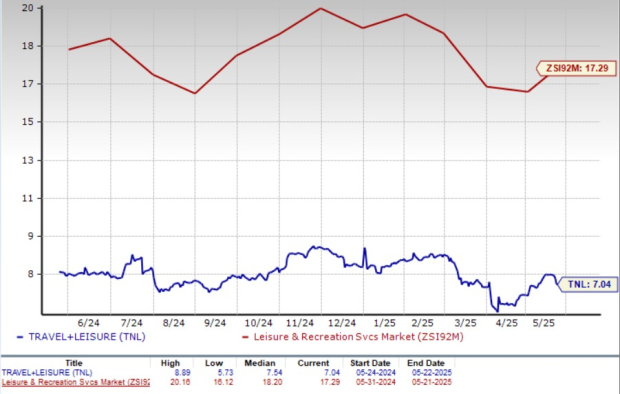Screen dimensions: 620x394
Task: Click the High column header
Action: 170,363
